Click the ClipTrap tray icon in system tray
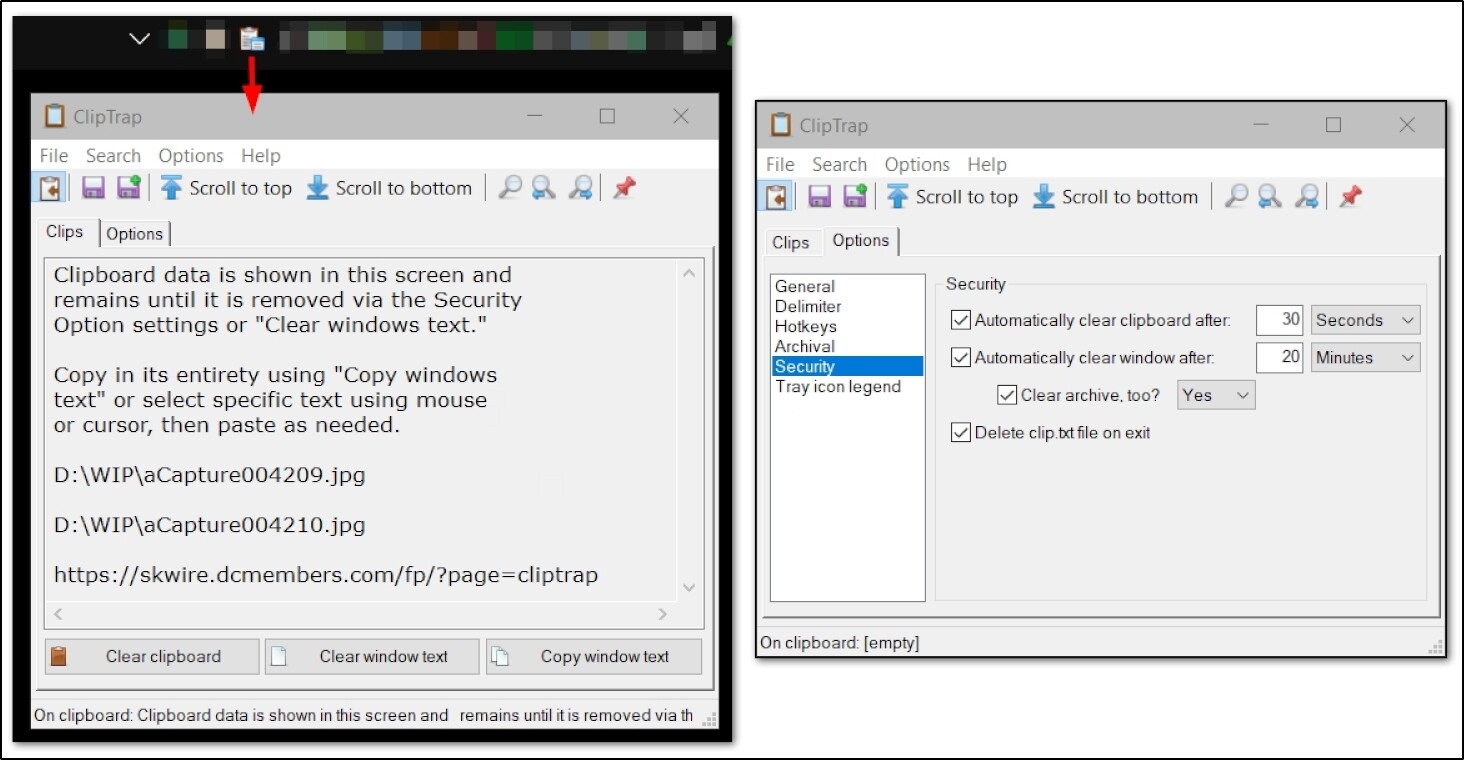Viewport: 1464px width, 760px height. click(252, 40)
